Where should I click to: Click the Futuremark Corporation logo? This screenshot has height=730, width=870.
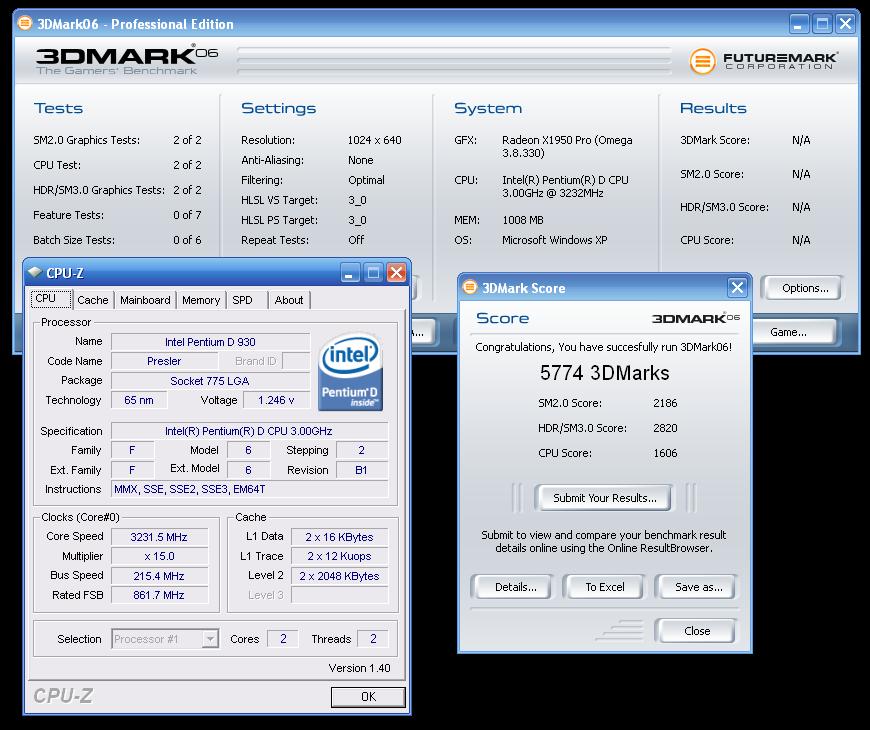click(x=763, y=61)
